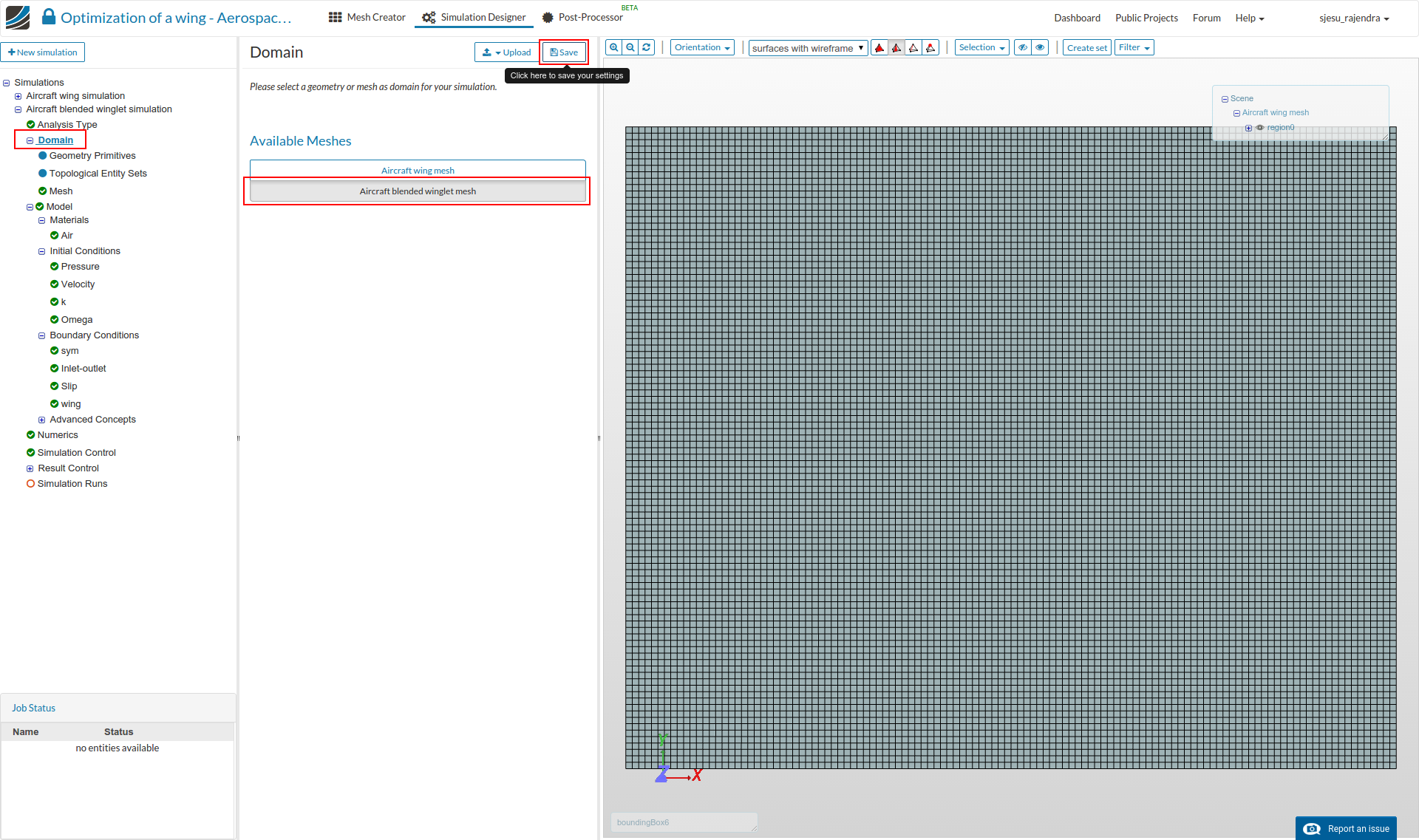This screenshot has height=840, width=1419.
Task: Click the Save button
Action: click(x=564, y=52)
